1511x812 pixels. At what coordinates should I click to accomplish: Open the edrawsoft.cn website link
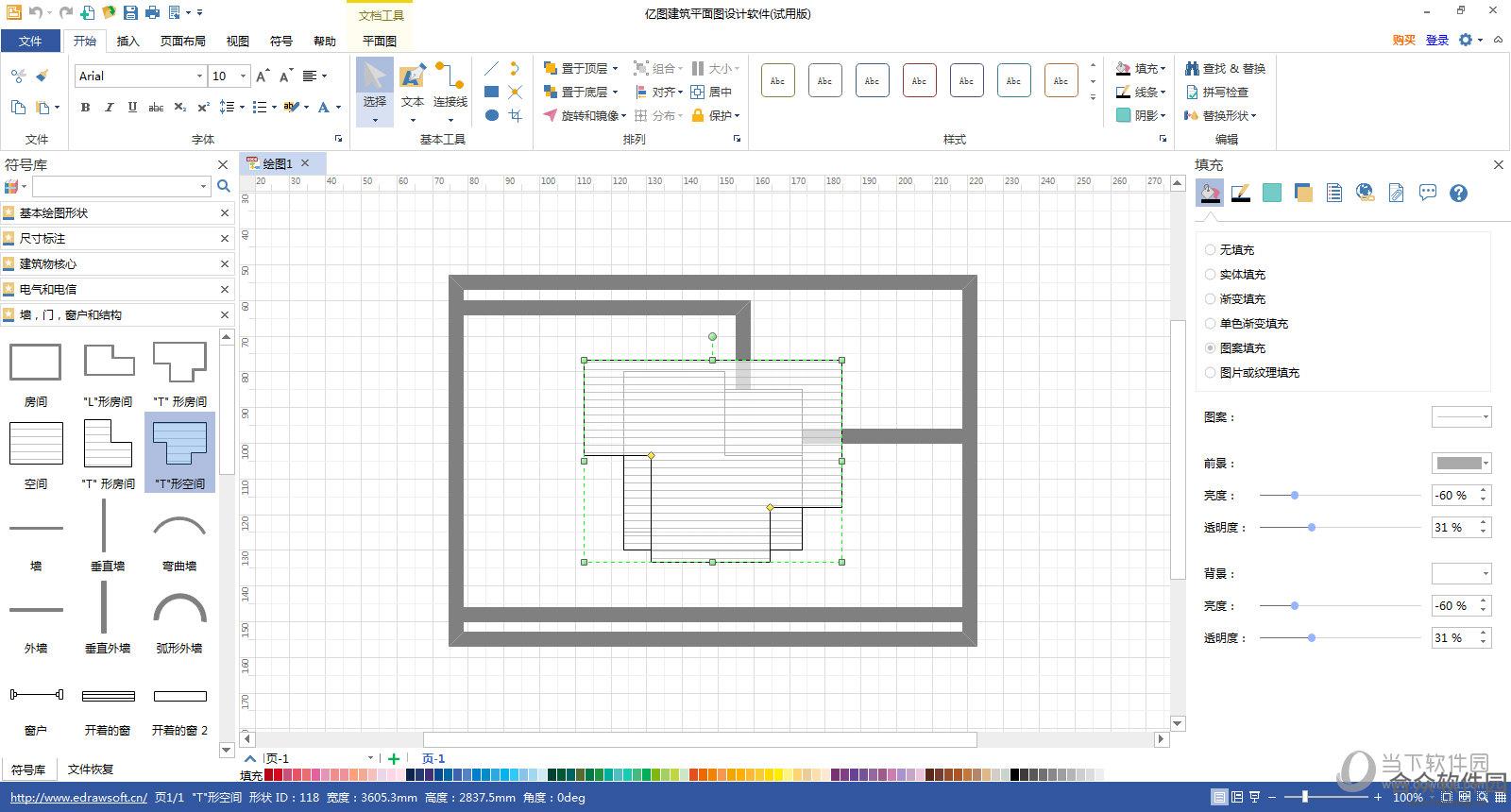78,798
